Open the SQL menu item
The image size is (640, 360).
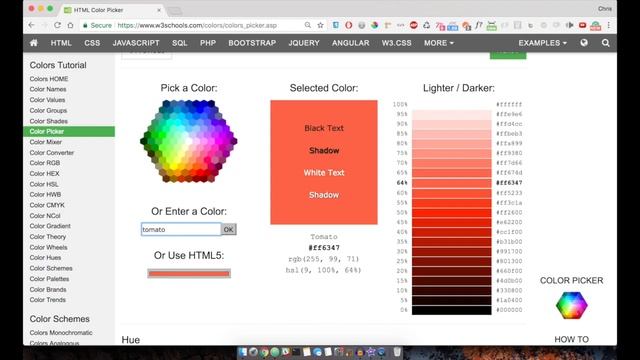click(x=180, y=43)
